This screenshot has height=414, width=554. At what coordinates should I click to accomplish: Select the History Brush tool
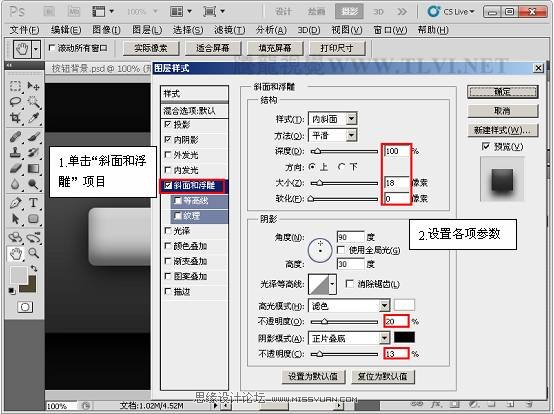(x=33, y=152)
